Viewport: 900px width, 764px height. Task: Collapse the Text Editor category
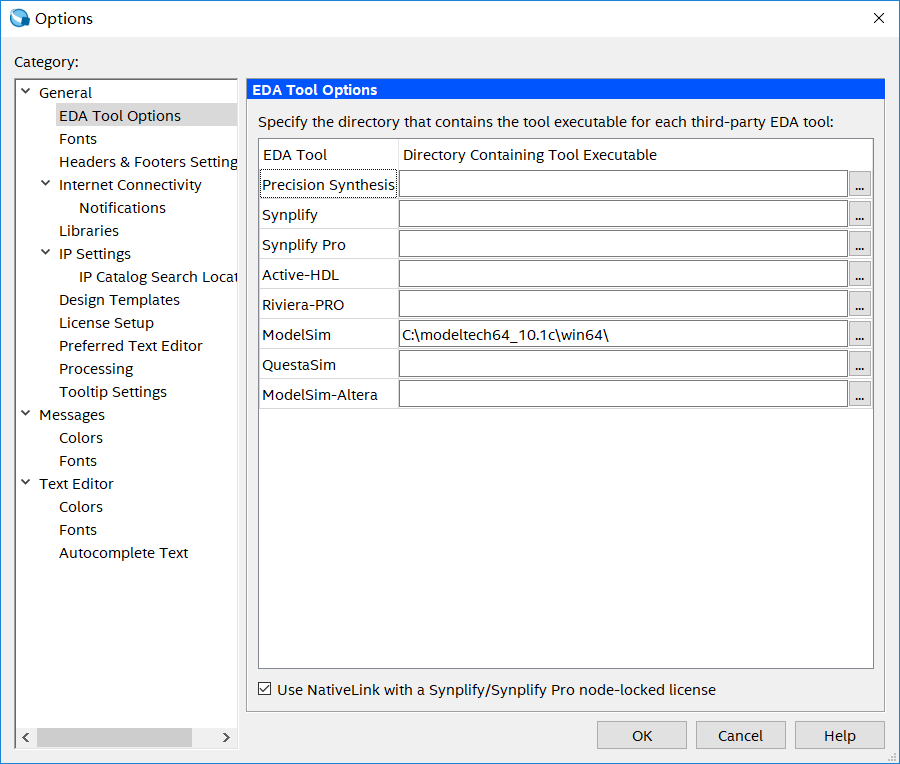pos(26,483)
